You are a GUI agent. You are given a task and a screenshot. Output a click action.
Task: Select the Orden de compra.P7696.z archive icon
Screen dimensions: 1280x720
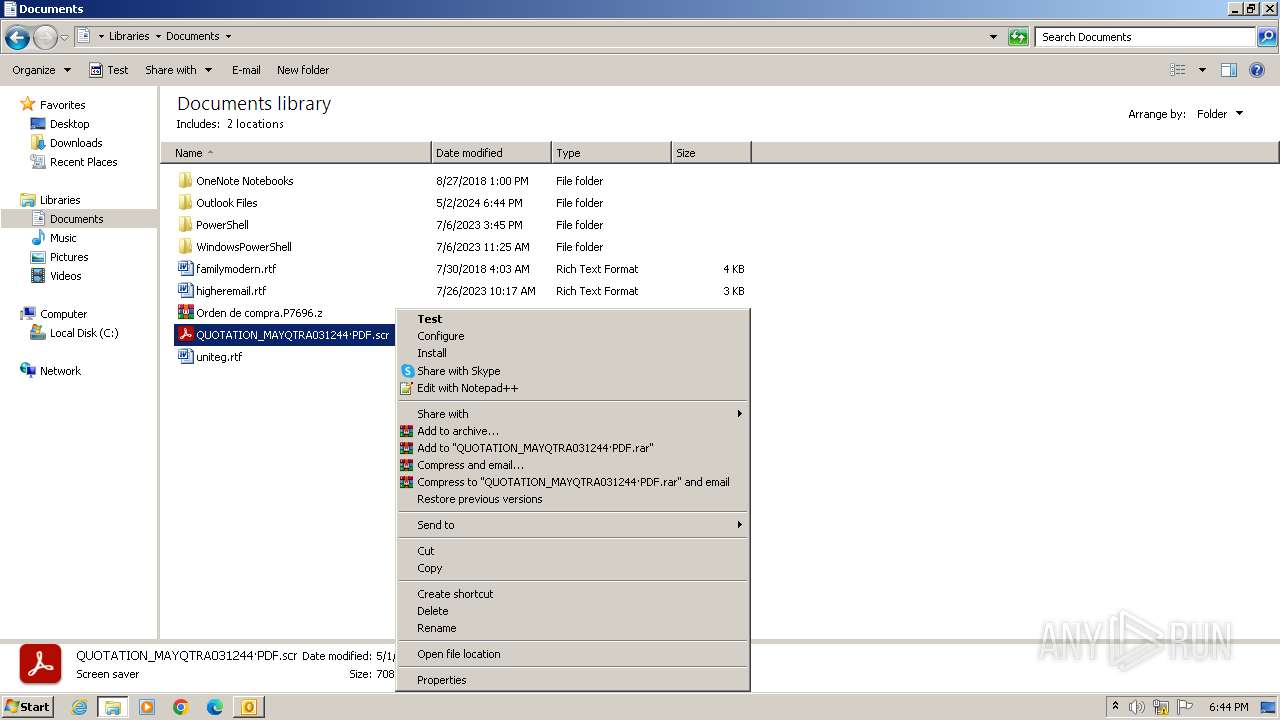(x=185, y=313)
